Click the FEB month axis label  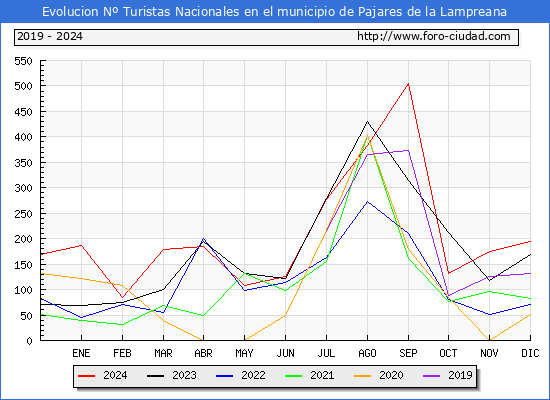[x=122, y=353]
